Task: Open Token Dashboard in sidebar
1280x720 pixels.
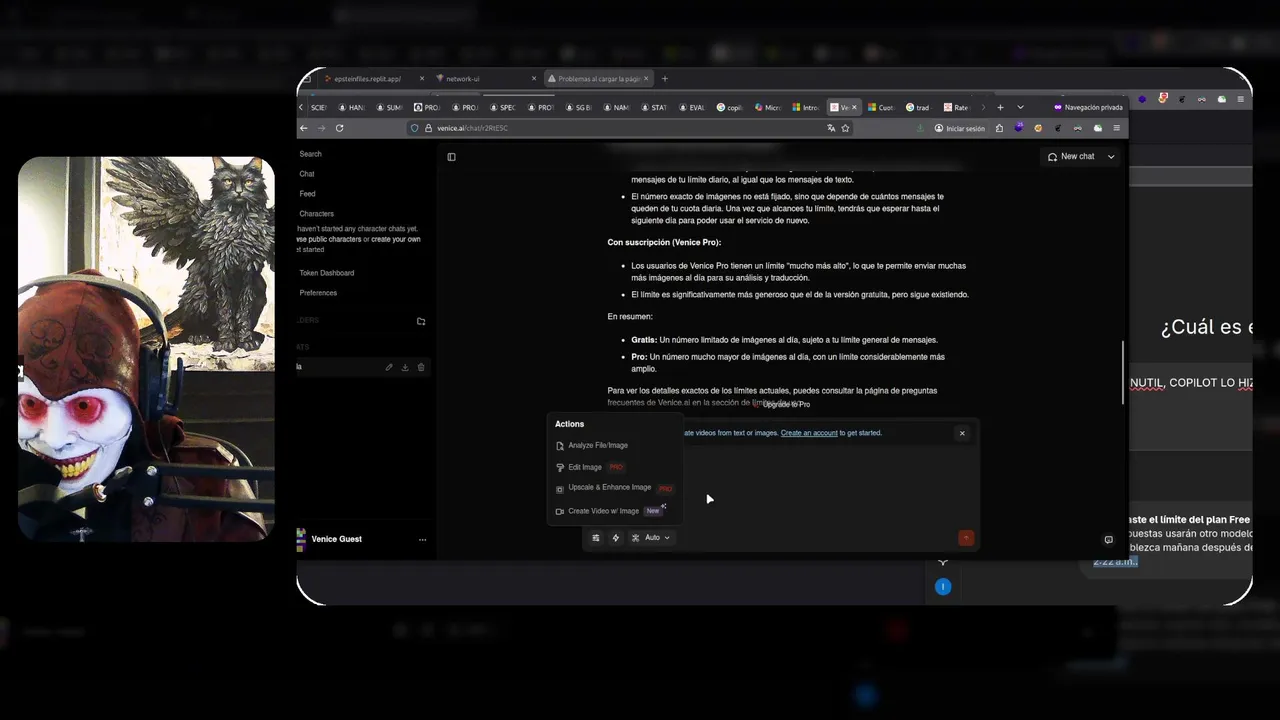Action: click(327, 273)
